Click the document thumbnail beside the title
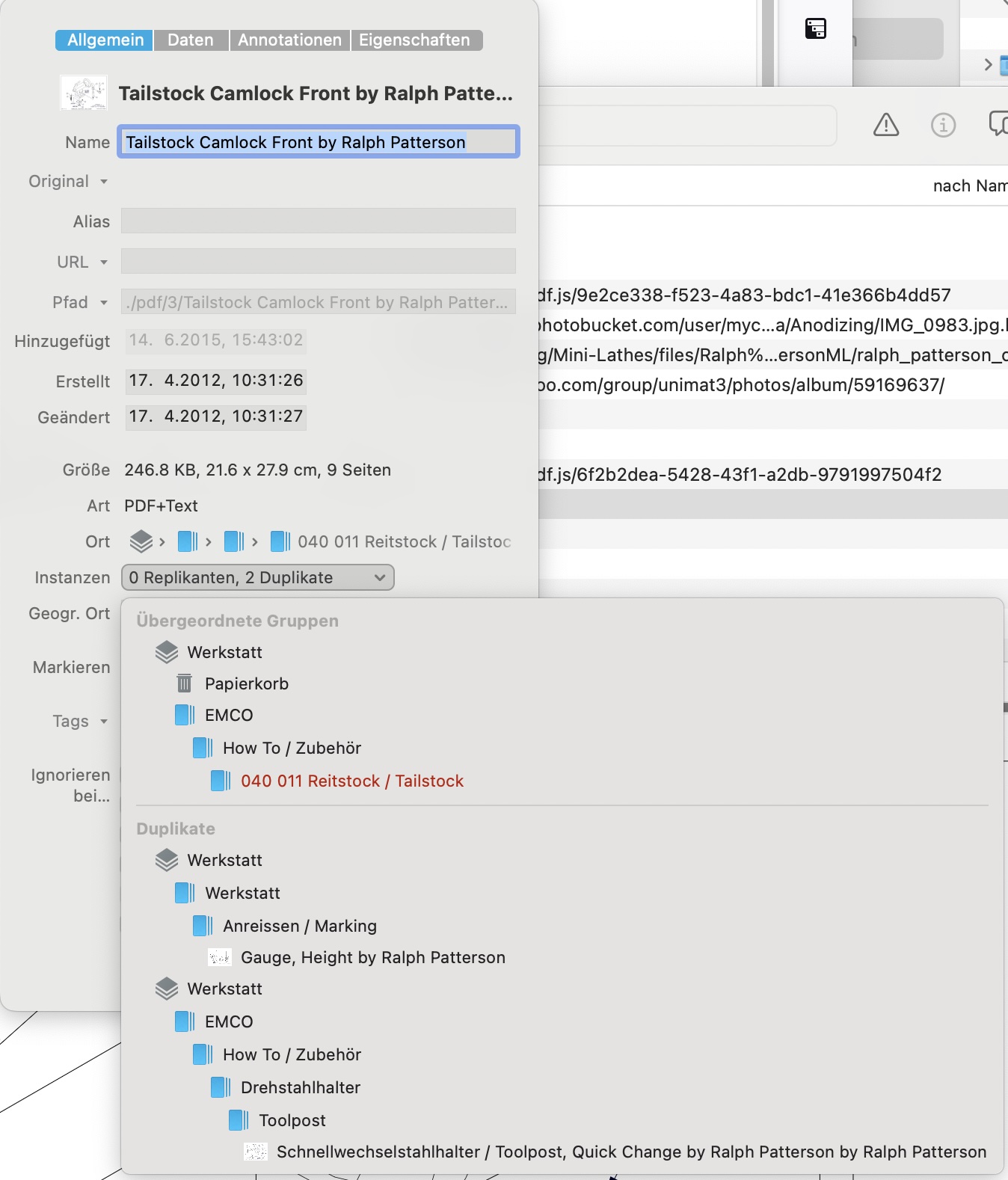1008x1180 pixels. pyautogui.click(x=83, y=93)
